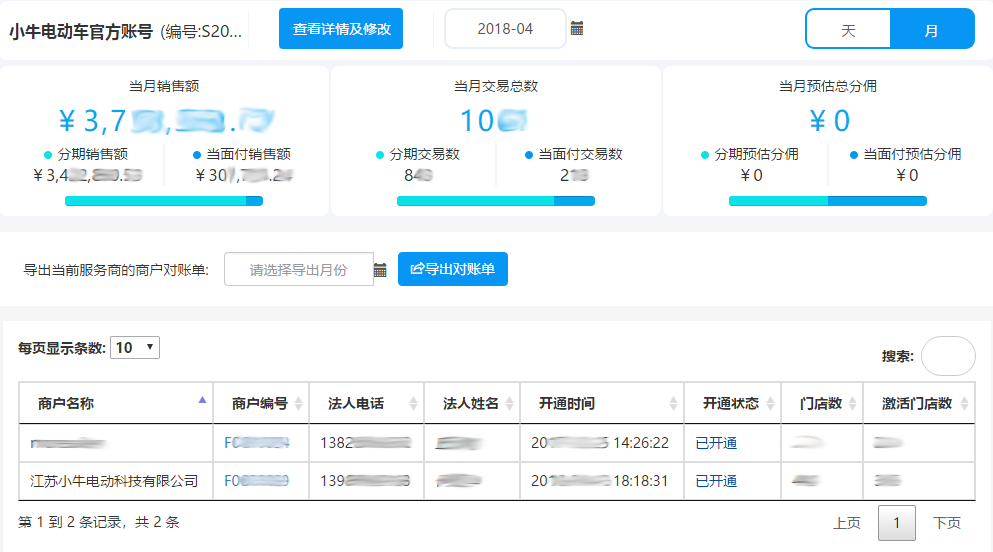
Task: Sort by the 商户名称 column header
Action: 116,403
